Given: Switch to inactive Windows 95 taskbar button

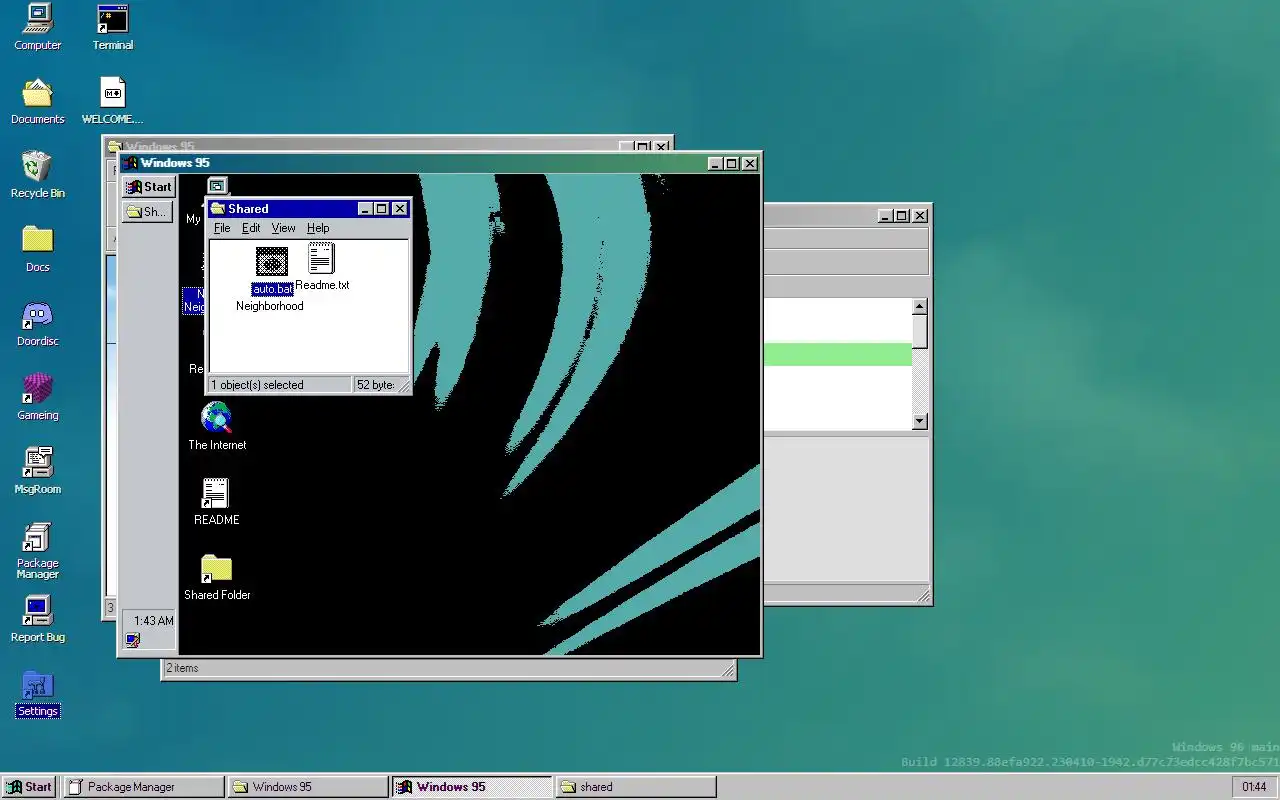Looking at the screenshot, I should click(308, 787).
